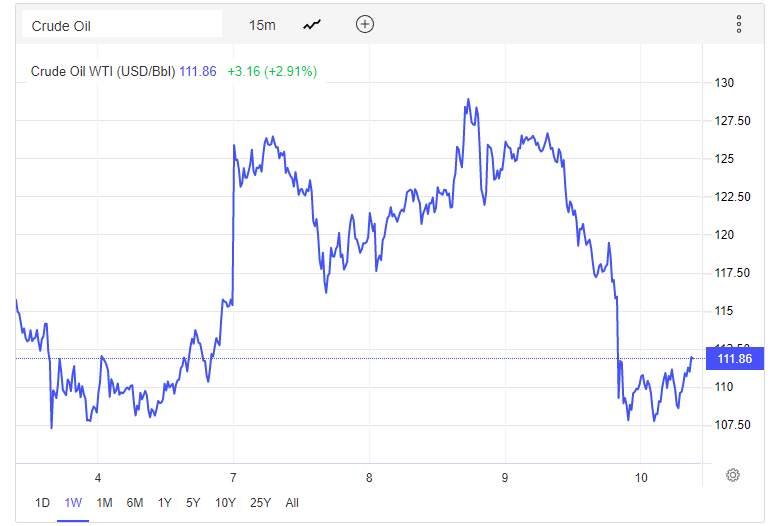
Task: Show the 1Y time range
Action: (165, 503)
